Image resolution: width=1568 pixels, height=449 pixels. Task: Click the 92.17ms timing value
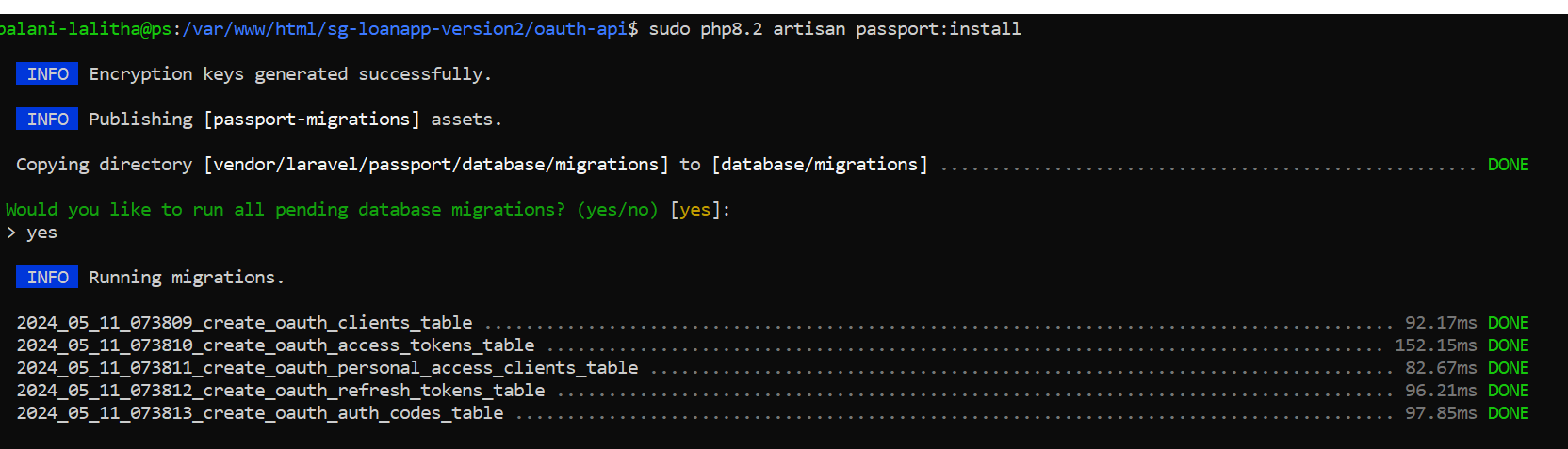(x=1441, y=323)
